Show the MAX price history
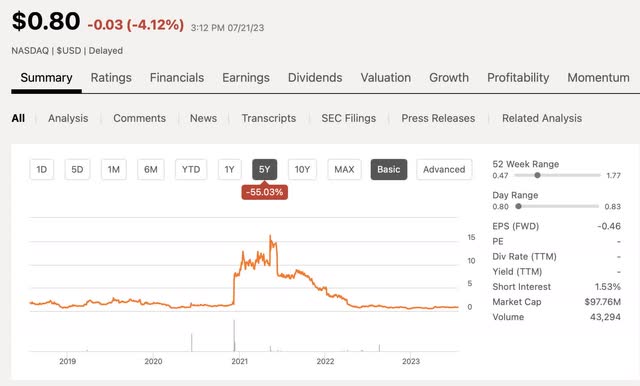Viewport: 640px width, 386px height. 344,169
